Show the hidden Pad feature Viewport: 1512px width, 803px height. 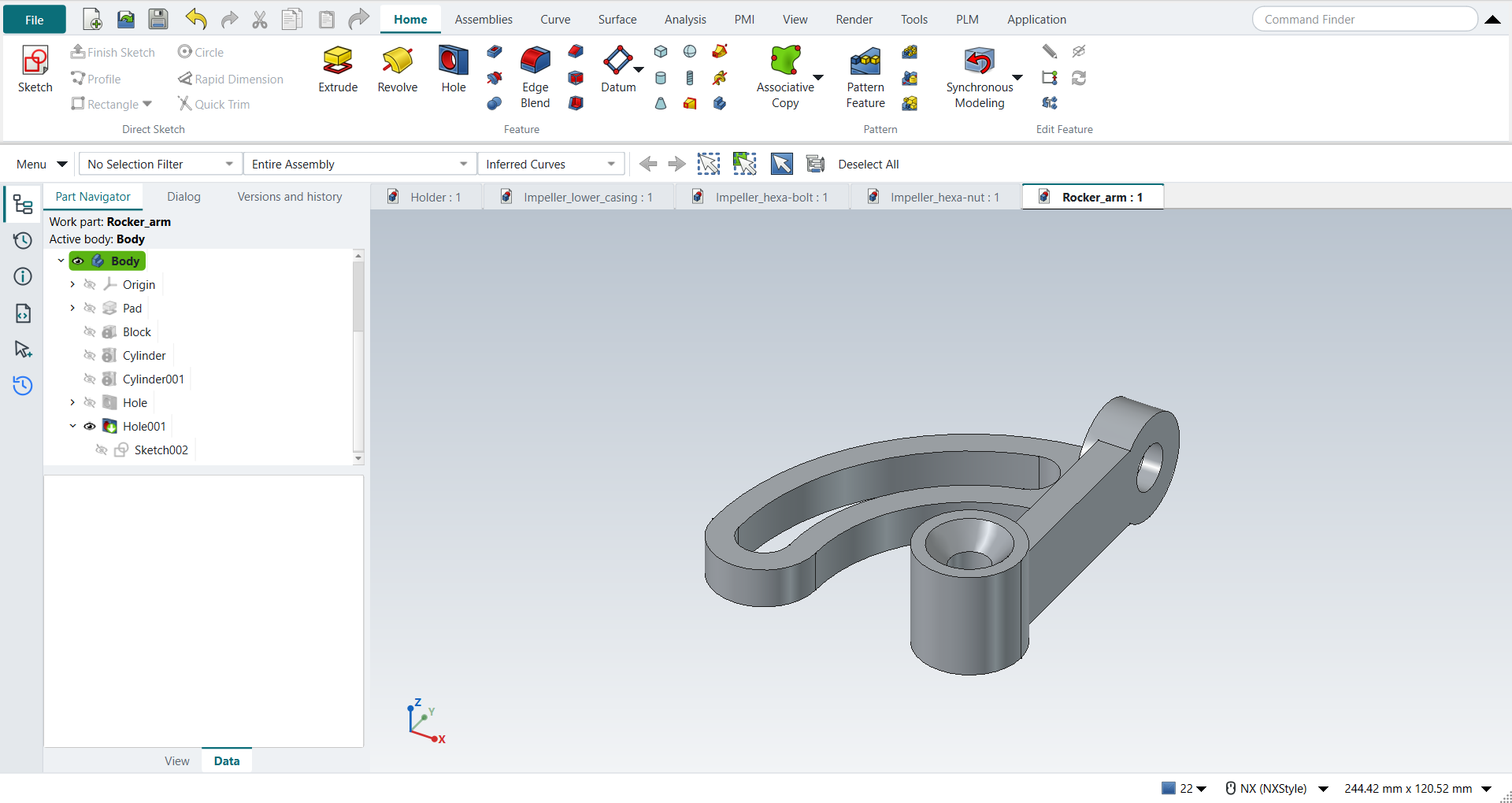pos(90,308)
